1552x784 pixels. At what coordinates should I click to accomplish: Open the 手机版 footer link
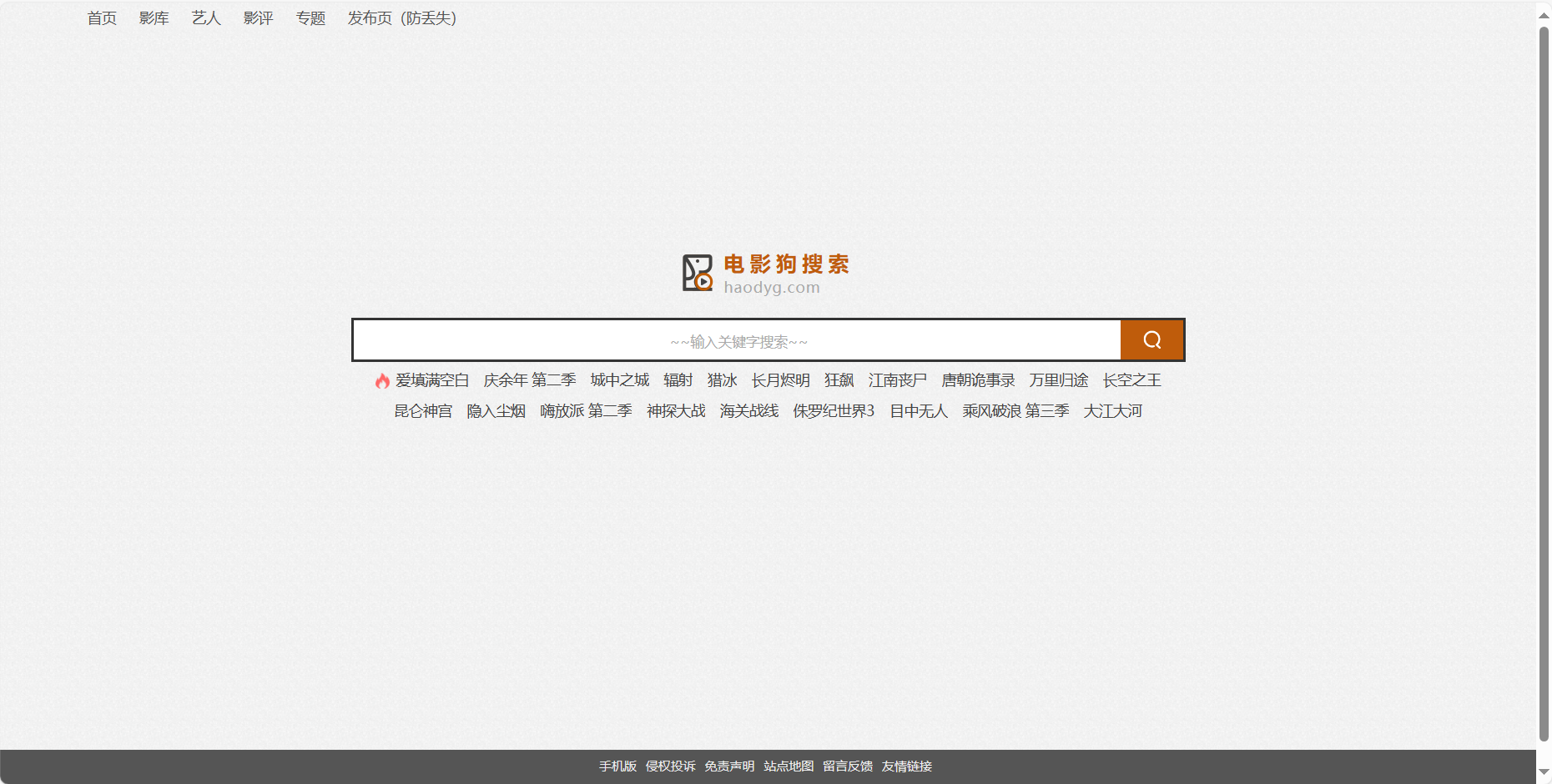coord(617,766)
